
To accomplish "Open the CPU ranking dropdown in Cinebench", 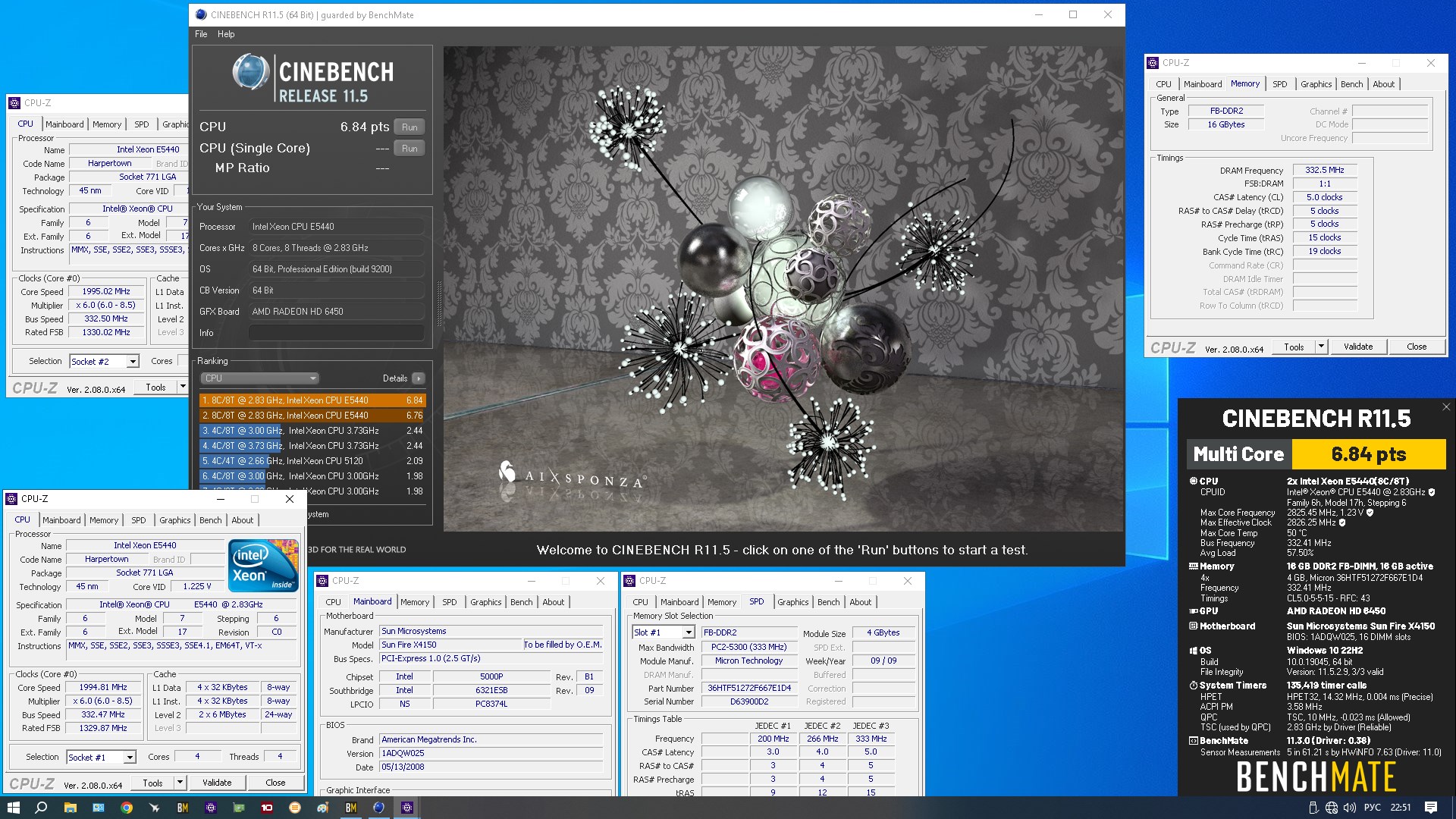I will pos(259,378).
